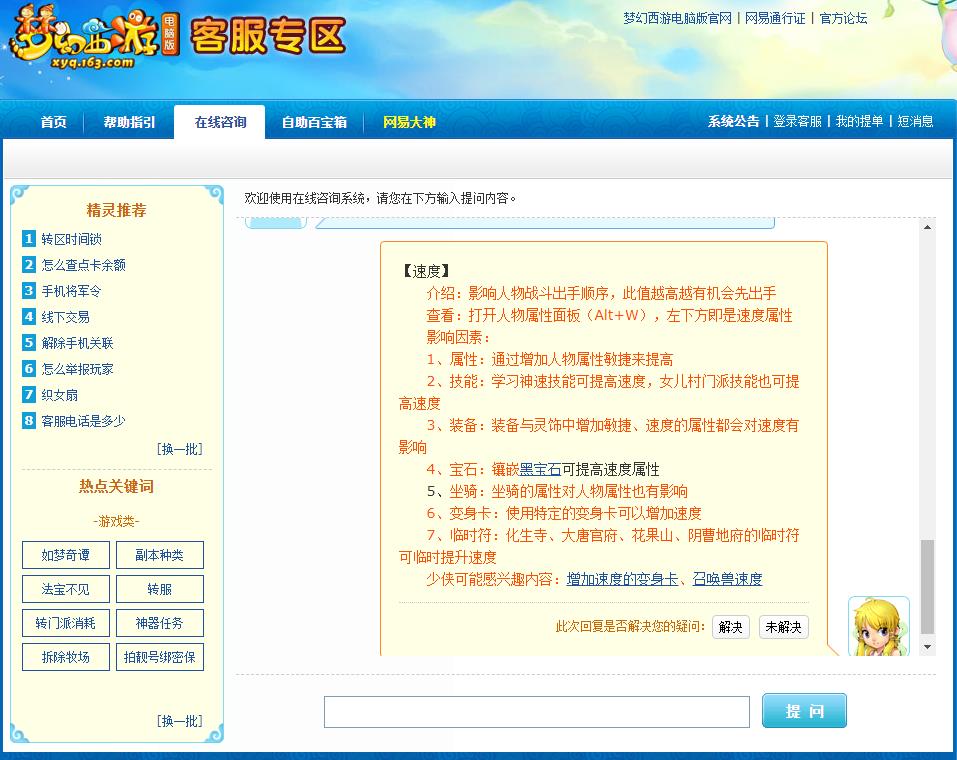Click the 提问 submit button
957x760 pixels.
(803, 710)
